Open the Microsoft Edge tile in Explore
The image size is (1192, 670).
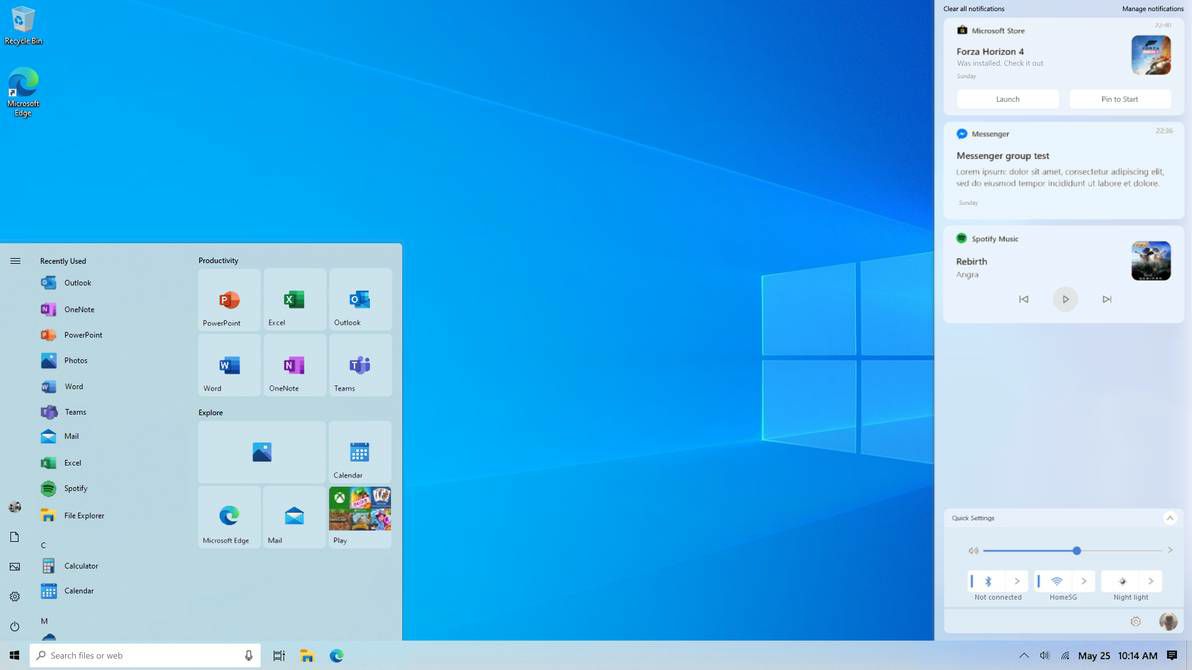tap(229, 517)
